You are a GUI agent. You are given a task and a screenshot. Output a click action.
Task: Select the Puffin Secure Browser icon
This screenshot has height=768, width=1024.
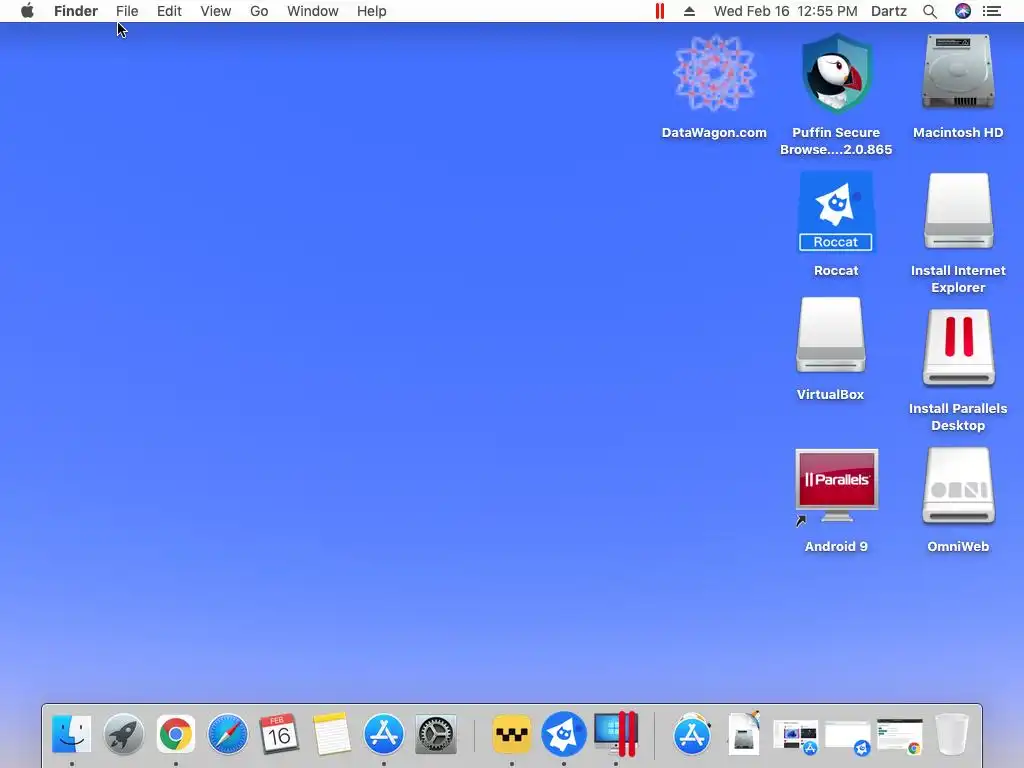click(x=837, y=73)
